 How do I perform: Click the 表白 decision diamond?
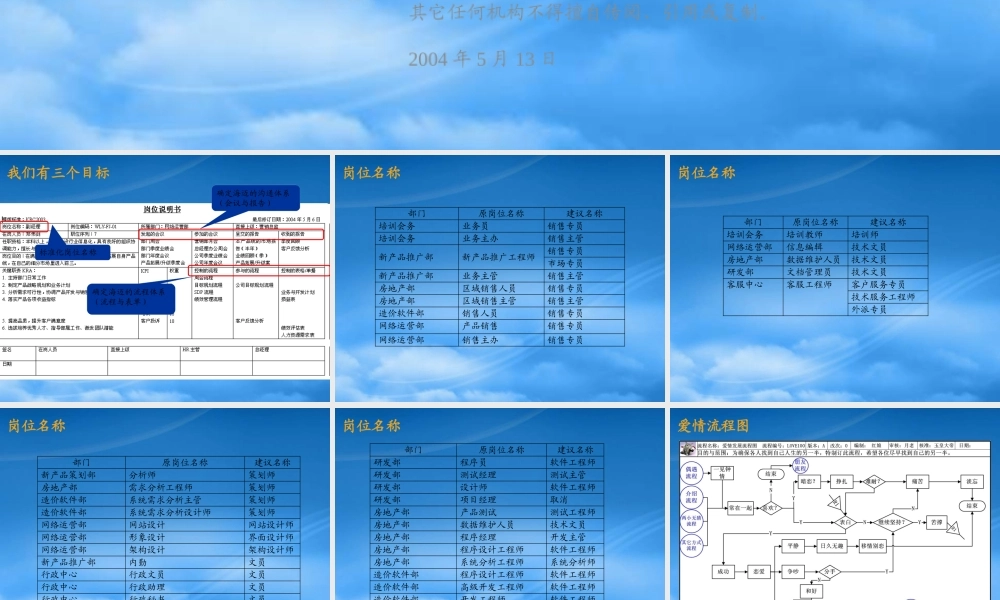tap(845, 522)
